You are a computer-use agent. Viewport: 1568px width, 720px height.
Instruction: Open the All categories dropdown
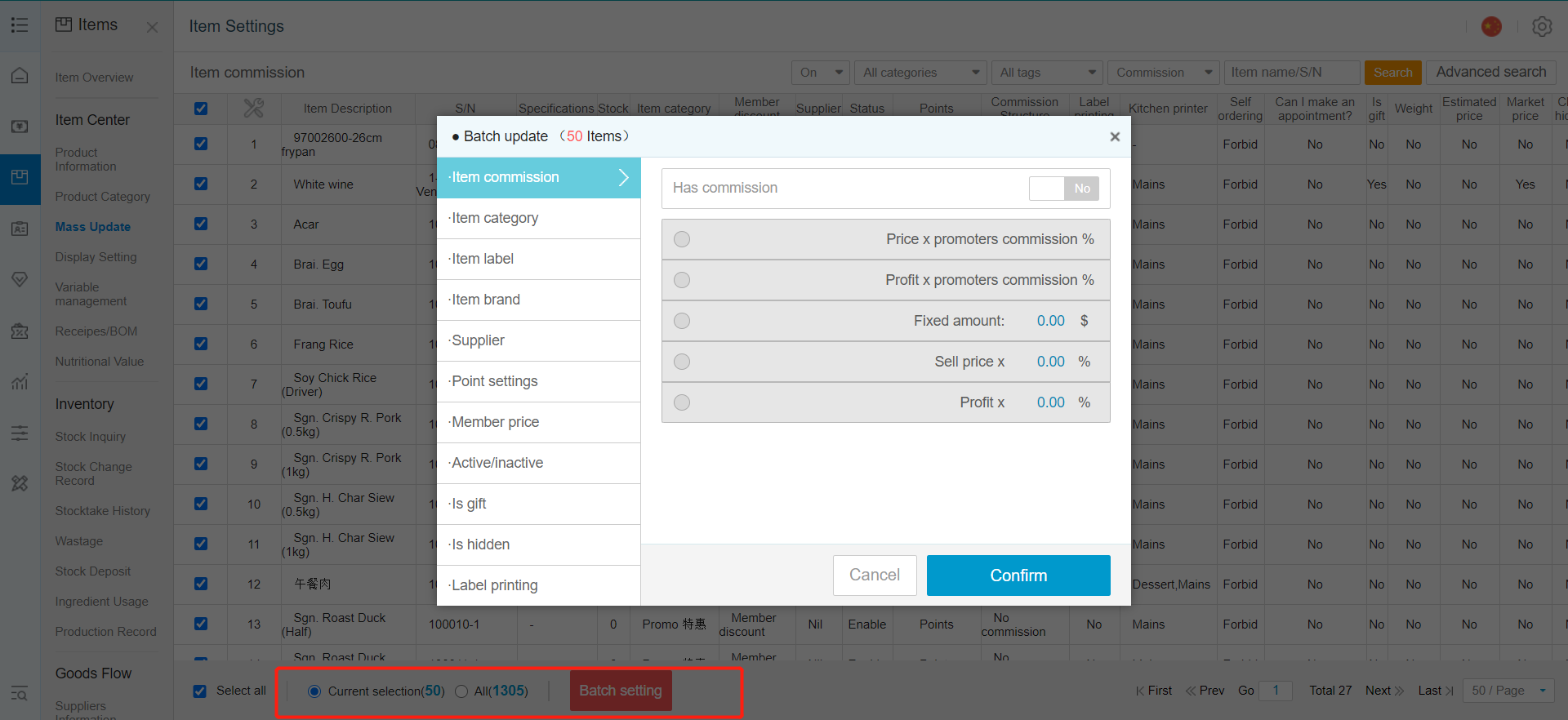click(x=920, y=73)
